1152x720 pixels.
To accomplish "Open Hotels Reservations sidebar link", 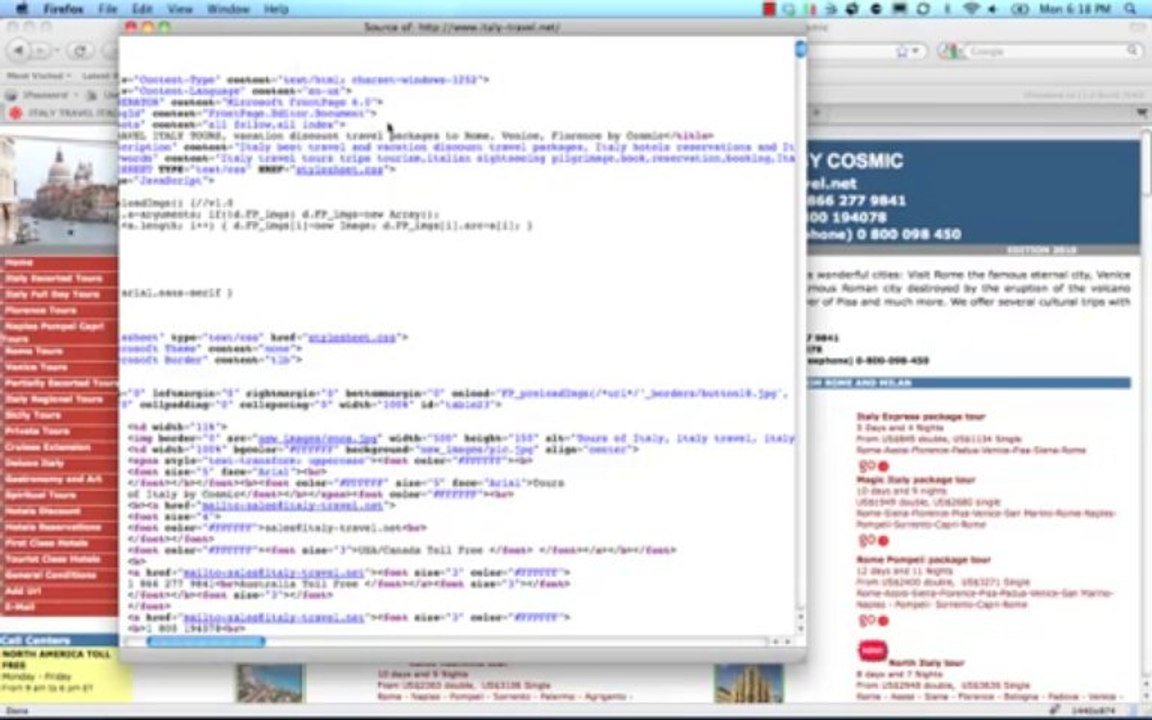I will click(53, 528).
